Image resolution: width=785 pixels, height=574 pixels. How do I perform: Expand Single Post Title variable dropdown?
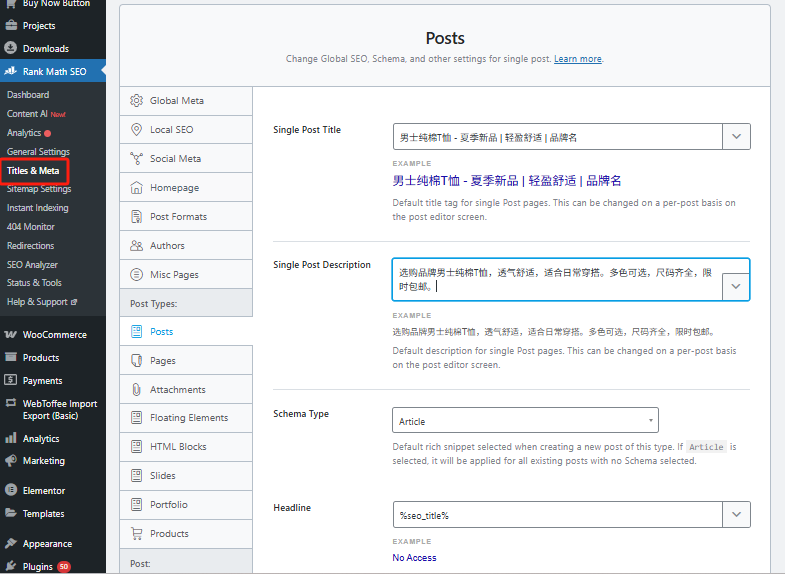(x=736, y=137)
